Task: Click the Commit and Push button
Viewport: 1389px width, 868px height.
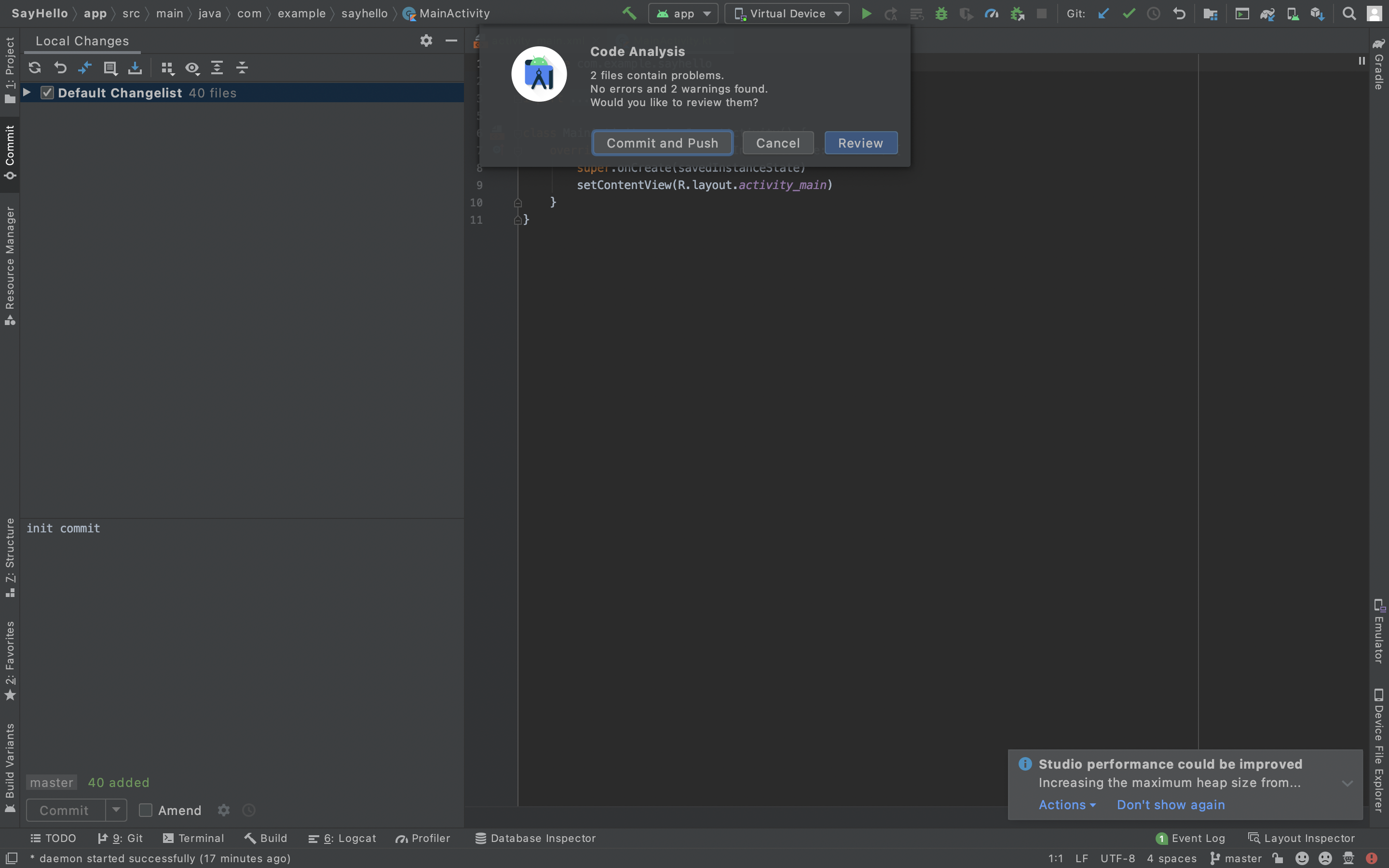Action: click(662, 143)
